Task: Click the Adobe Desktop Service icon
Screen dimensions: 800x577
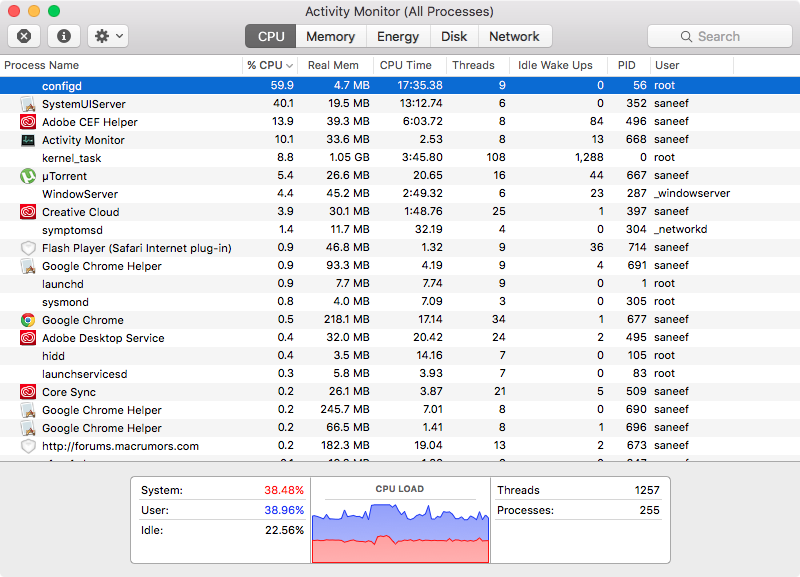Action: point(28,338)
